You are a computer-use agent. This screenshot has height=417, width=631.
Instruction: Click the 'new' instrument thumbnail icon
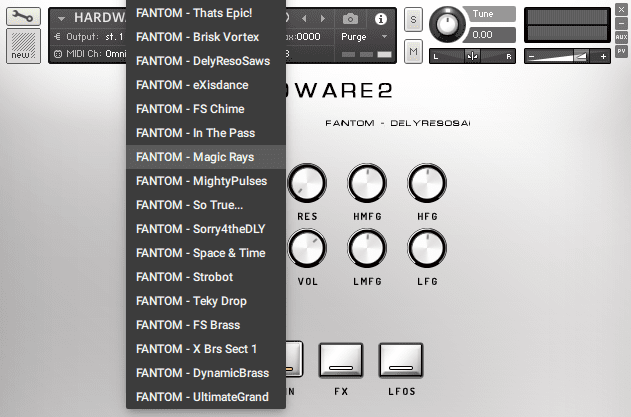[23, 47]
